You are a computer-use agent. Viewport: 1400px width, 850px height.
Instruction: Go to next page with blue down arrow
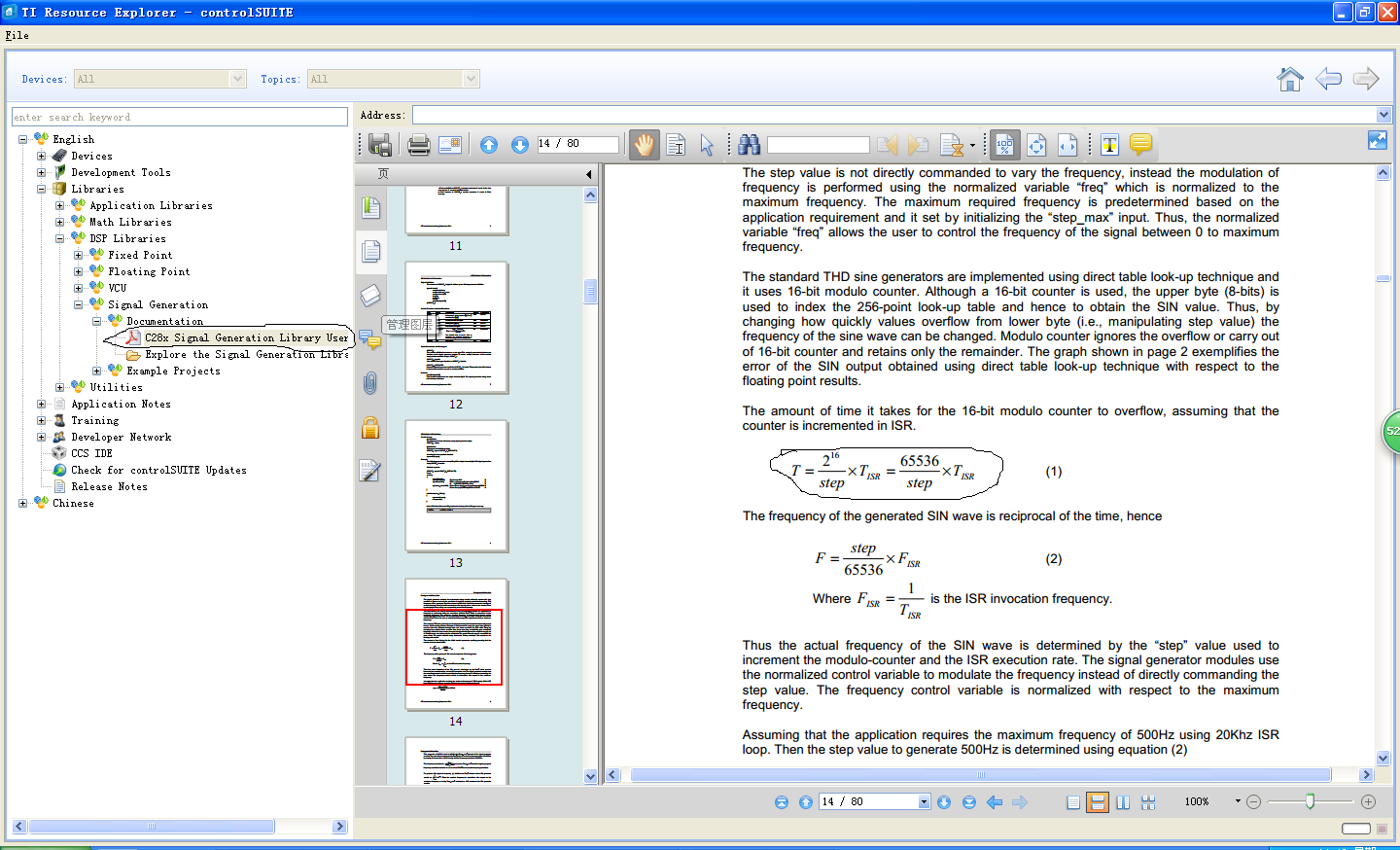click(520, 145)
